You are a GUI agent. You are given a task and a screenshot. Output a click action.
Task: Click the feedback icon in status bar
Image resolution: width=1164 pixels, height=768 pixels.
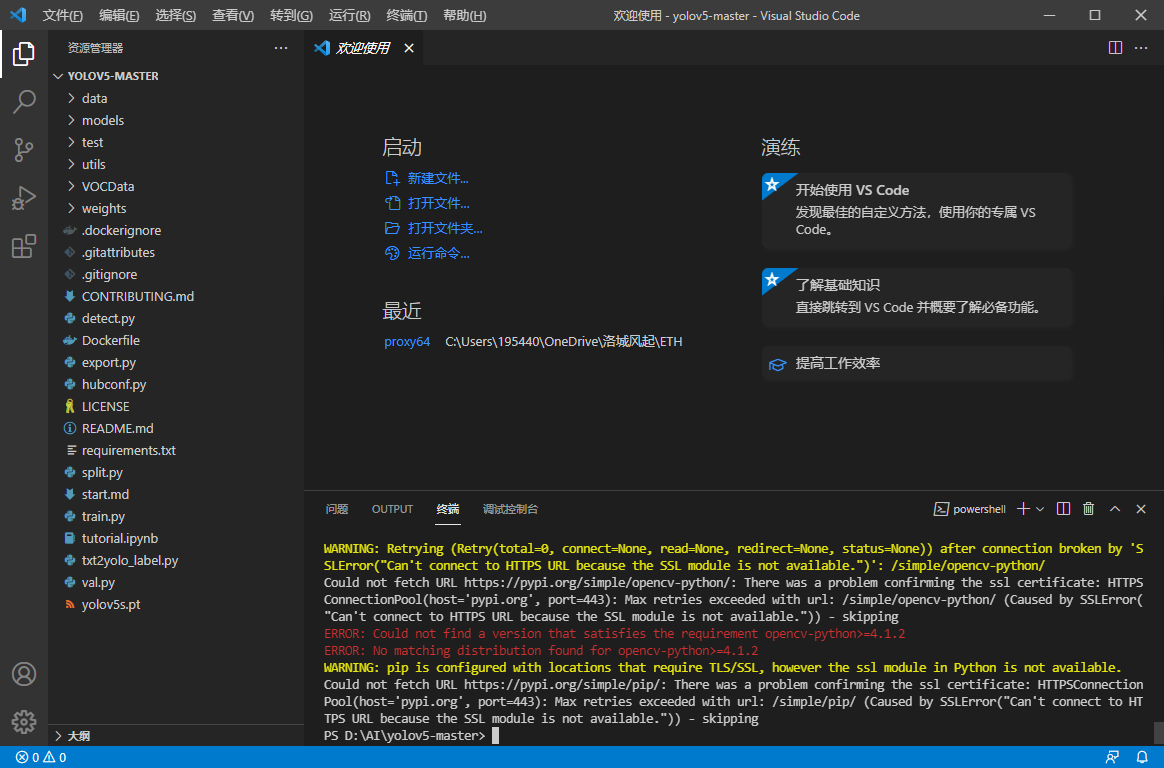pyautogui.click(x=1112, y=758)
